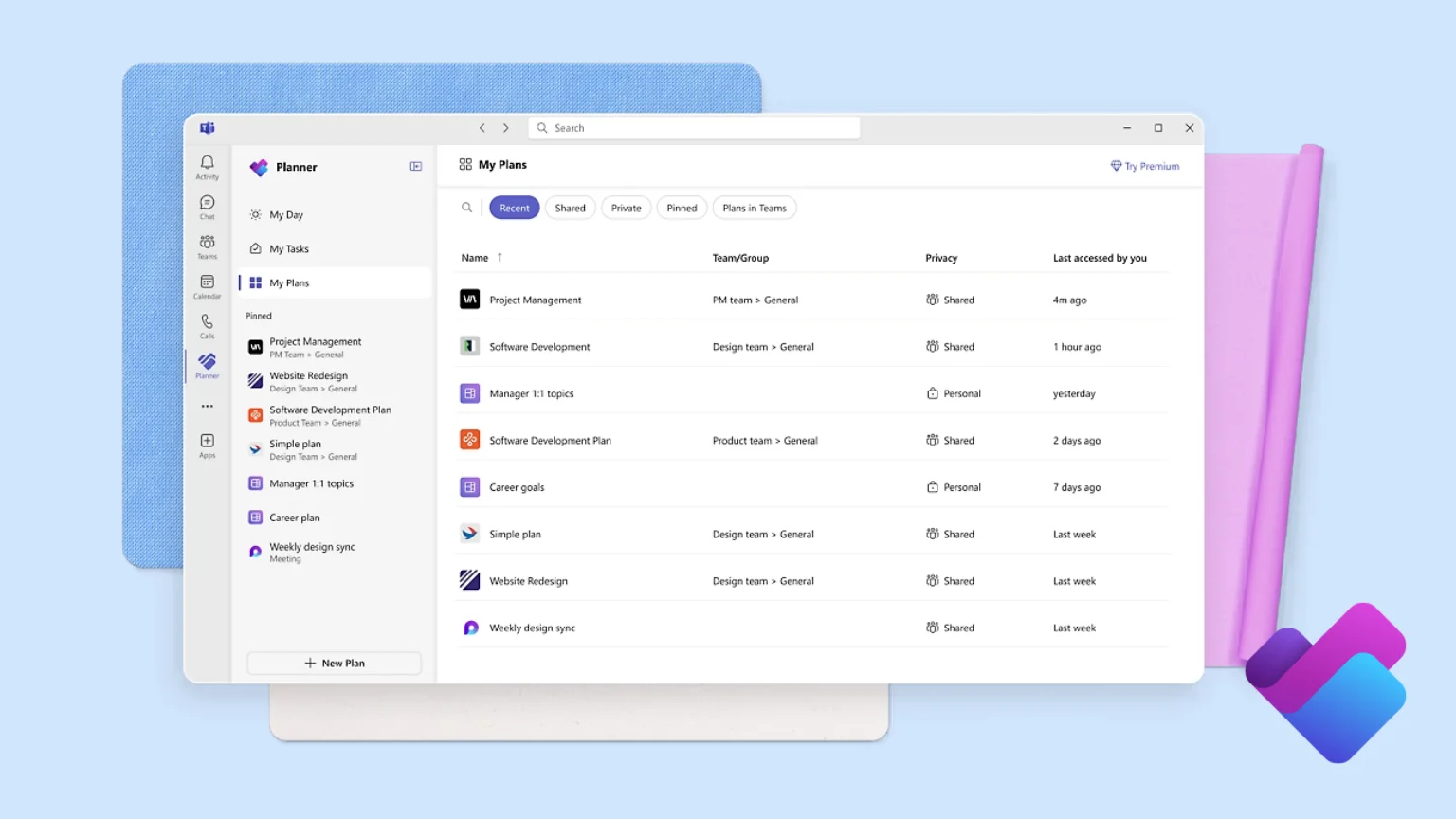
Task: Select the Shared filter
Action: (571, 208)
